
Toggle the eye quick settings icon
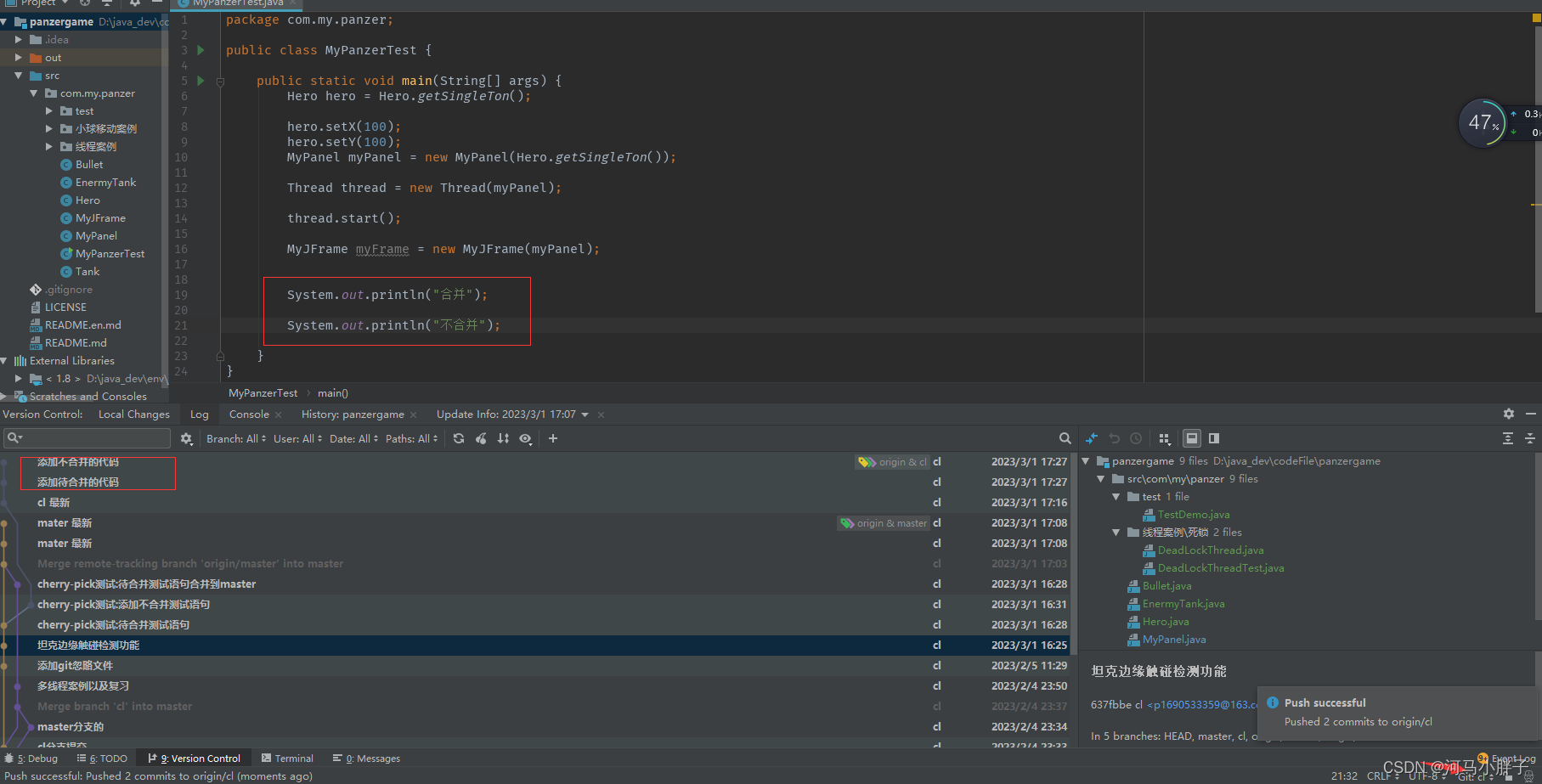coord(526,438)
